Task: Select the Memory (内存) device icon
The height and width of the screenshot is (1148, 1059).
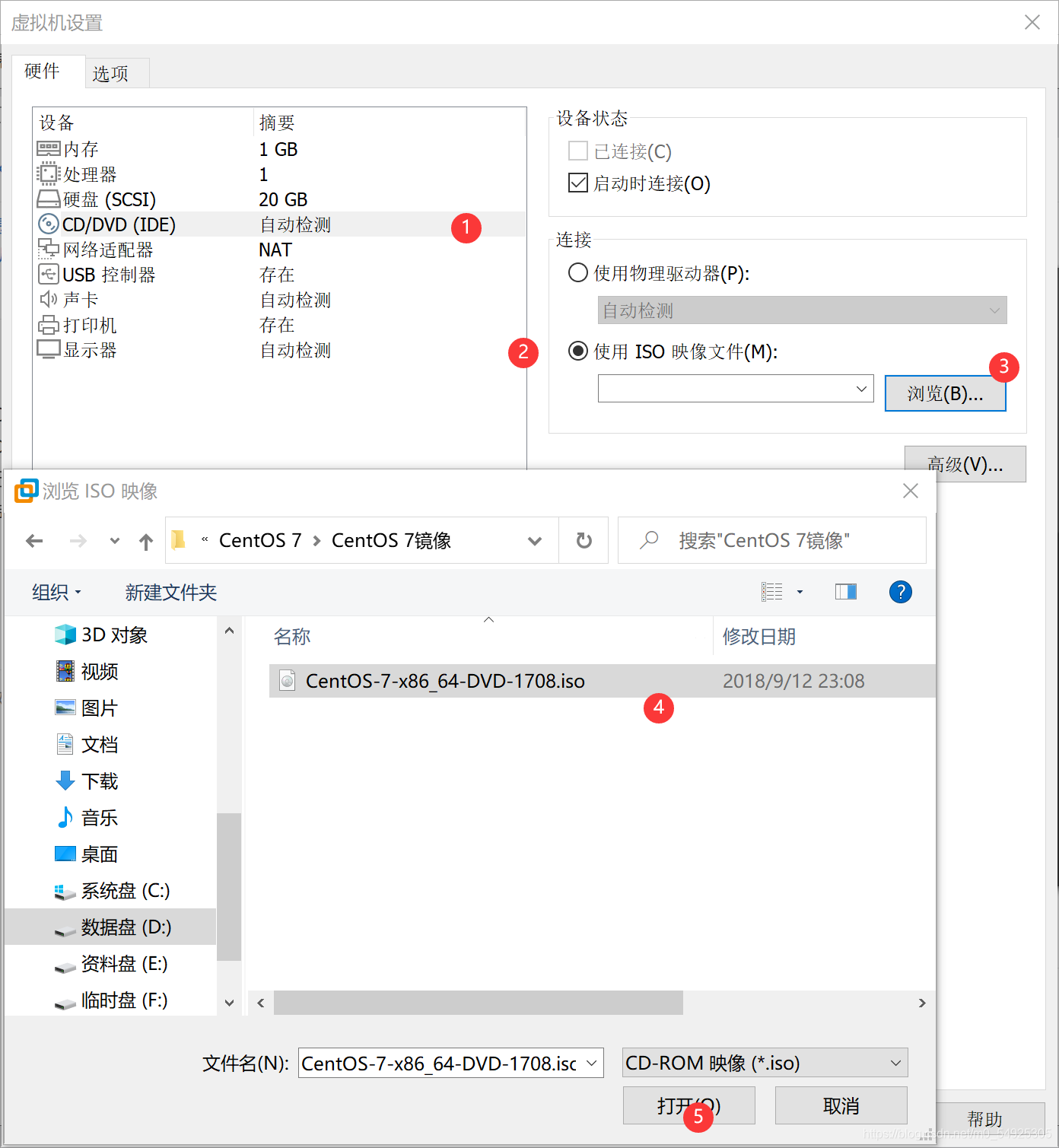Action: coord(49,148)
